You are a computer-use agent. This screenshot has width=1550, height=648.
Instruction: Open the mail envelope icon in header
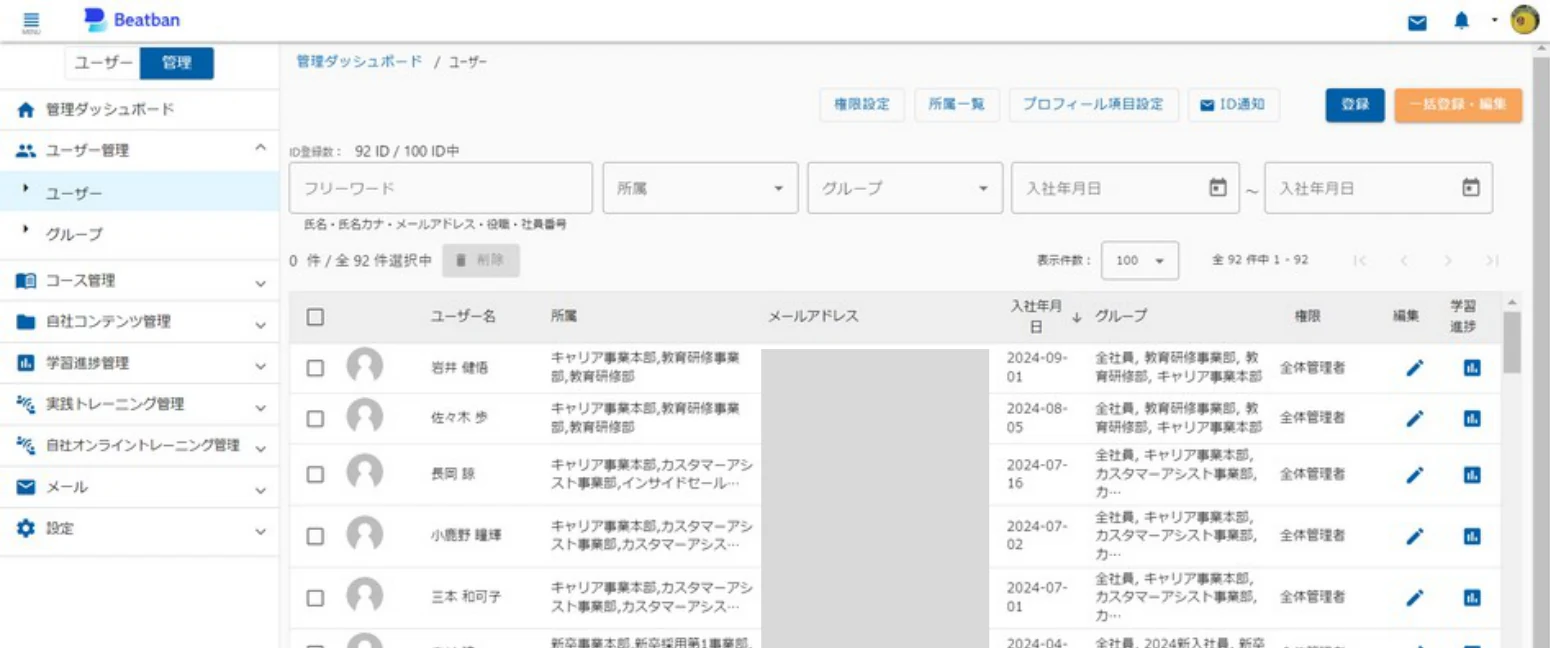(x=1417, y=22)
